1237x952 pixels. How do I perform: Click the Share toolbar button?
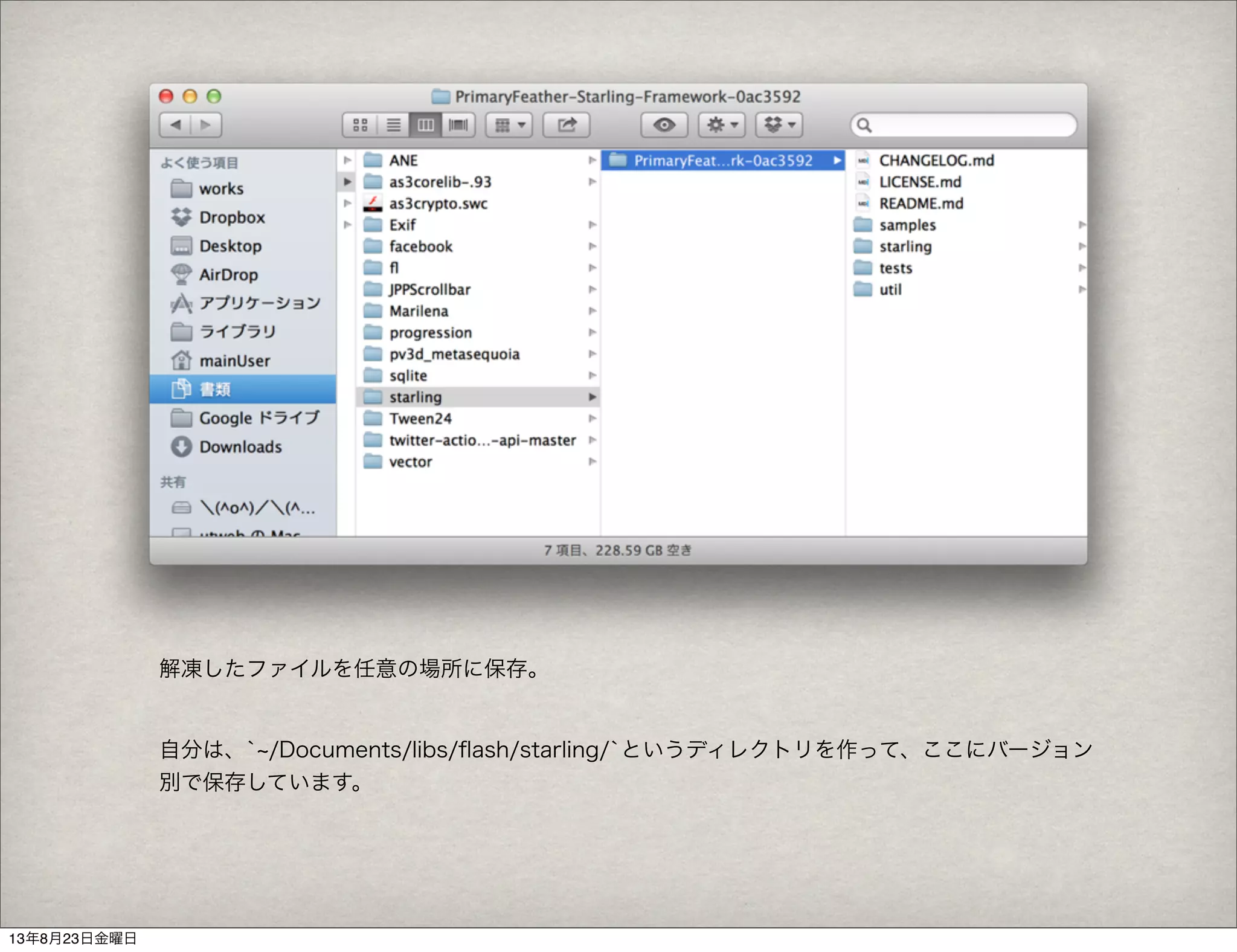(567, 125)
